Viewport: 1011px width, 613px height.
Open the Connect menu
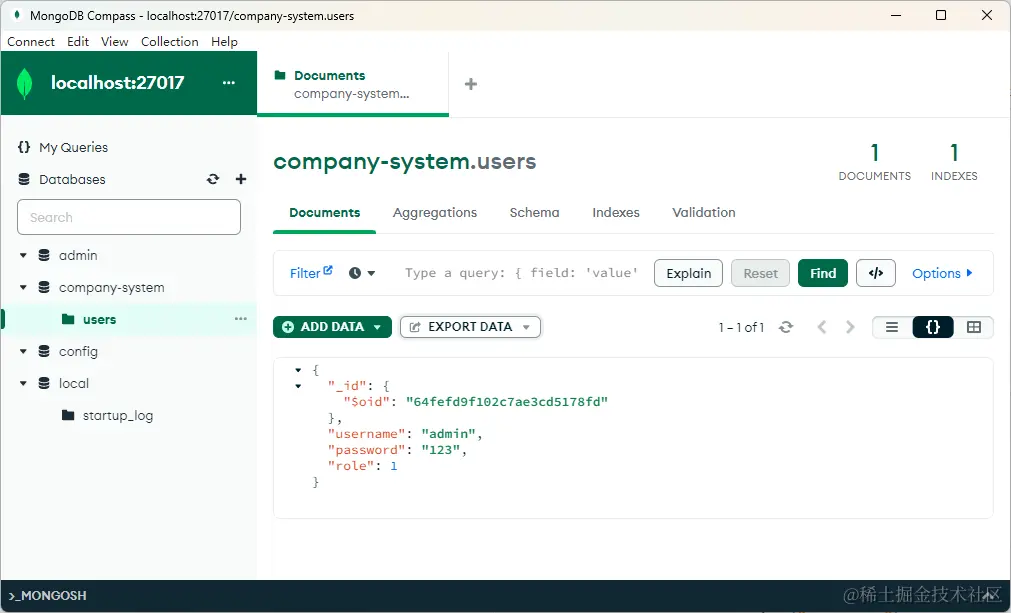coord(31,41)
